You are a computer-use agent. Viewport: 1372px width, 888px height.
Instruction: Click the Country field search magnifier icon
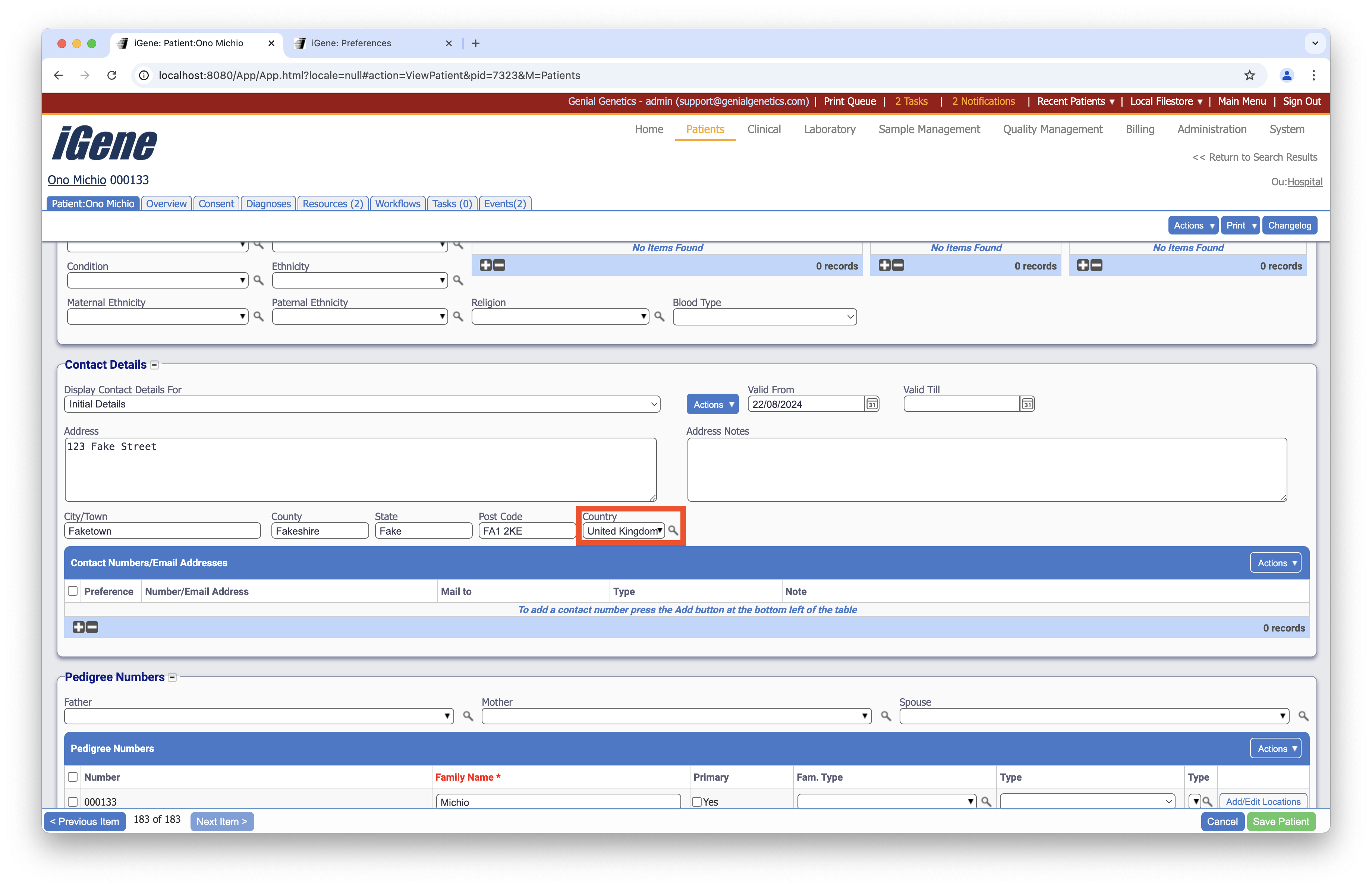click(673, 530)
